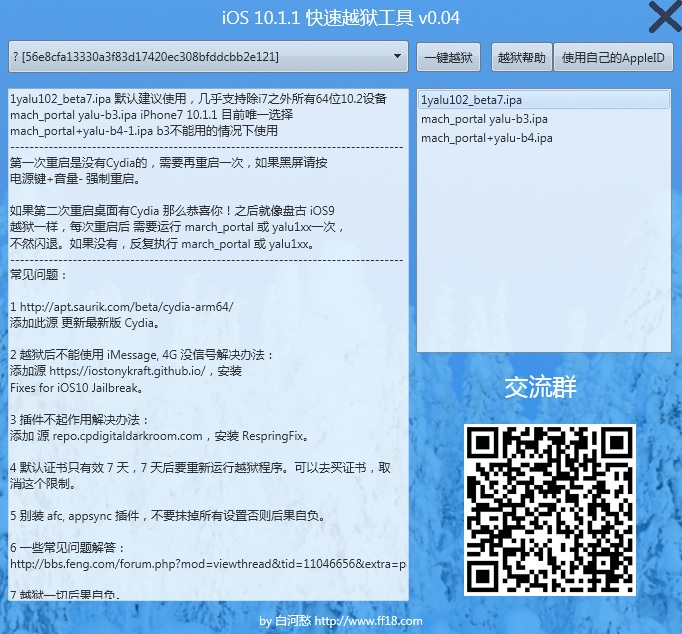Click the title iOS 10.1.1 快速越狱工具 v0.04
Image resolution: width=682 pixels, height=634 pixels.
coord(341,18)
